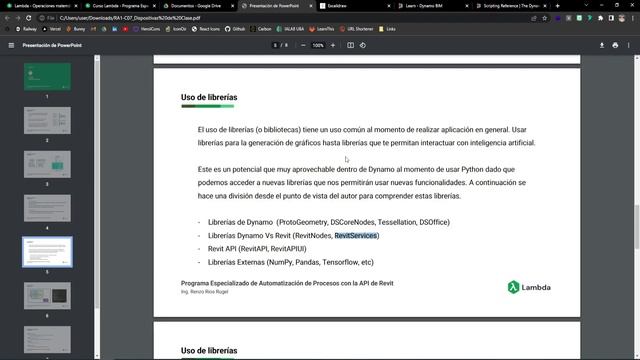Click 'Revit API (RevitAPI, RevitAPIUI)' line
This screenshot has width=640, height=360.
pyautogui.click(x=257, y=249)
